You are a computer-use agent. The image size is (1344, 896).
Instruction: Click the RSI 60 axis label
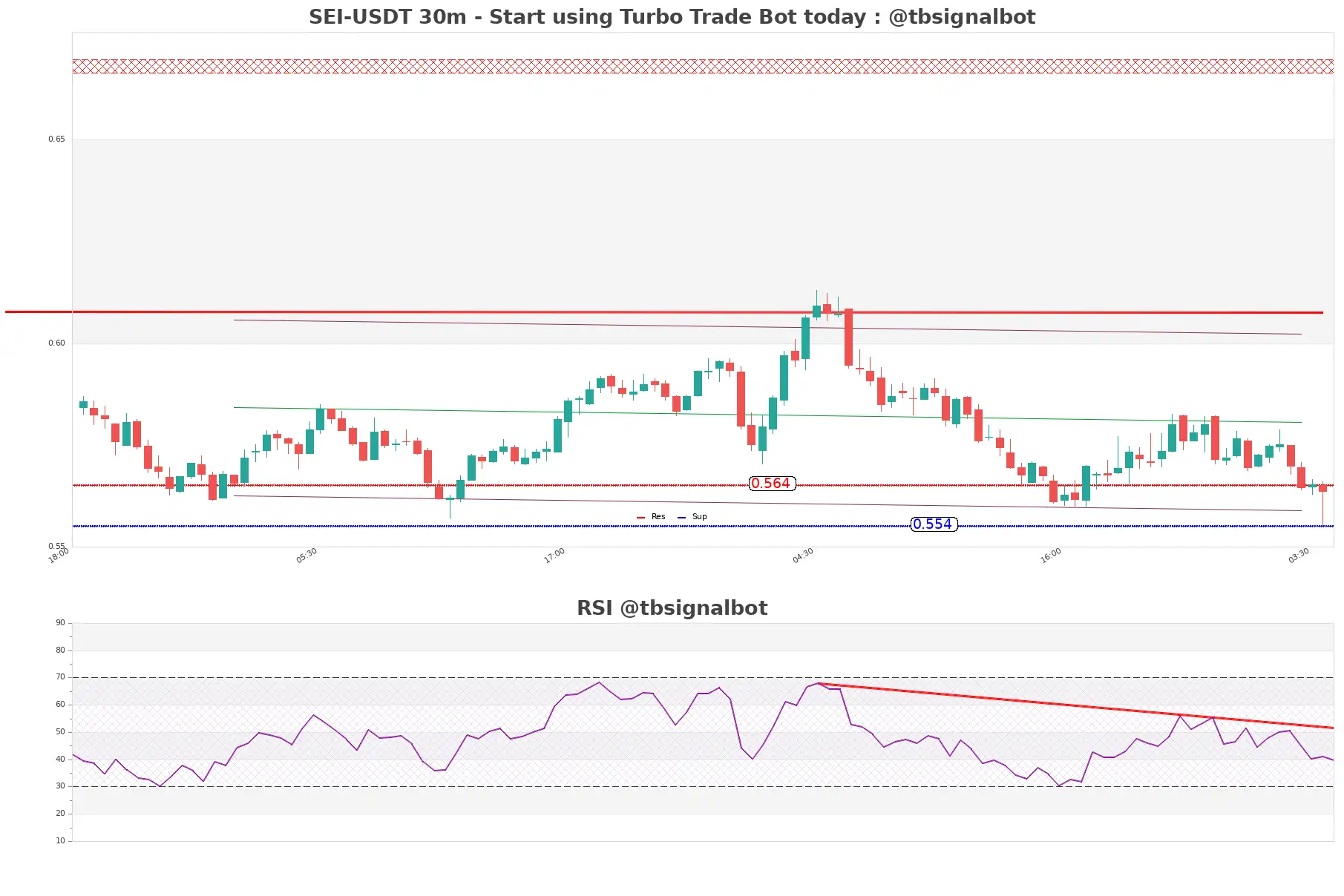pyautogui.click(x=60, y=705)
